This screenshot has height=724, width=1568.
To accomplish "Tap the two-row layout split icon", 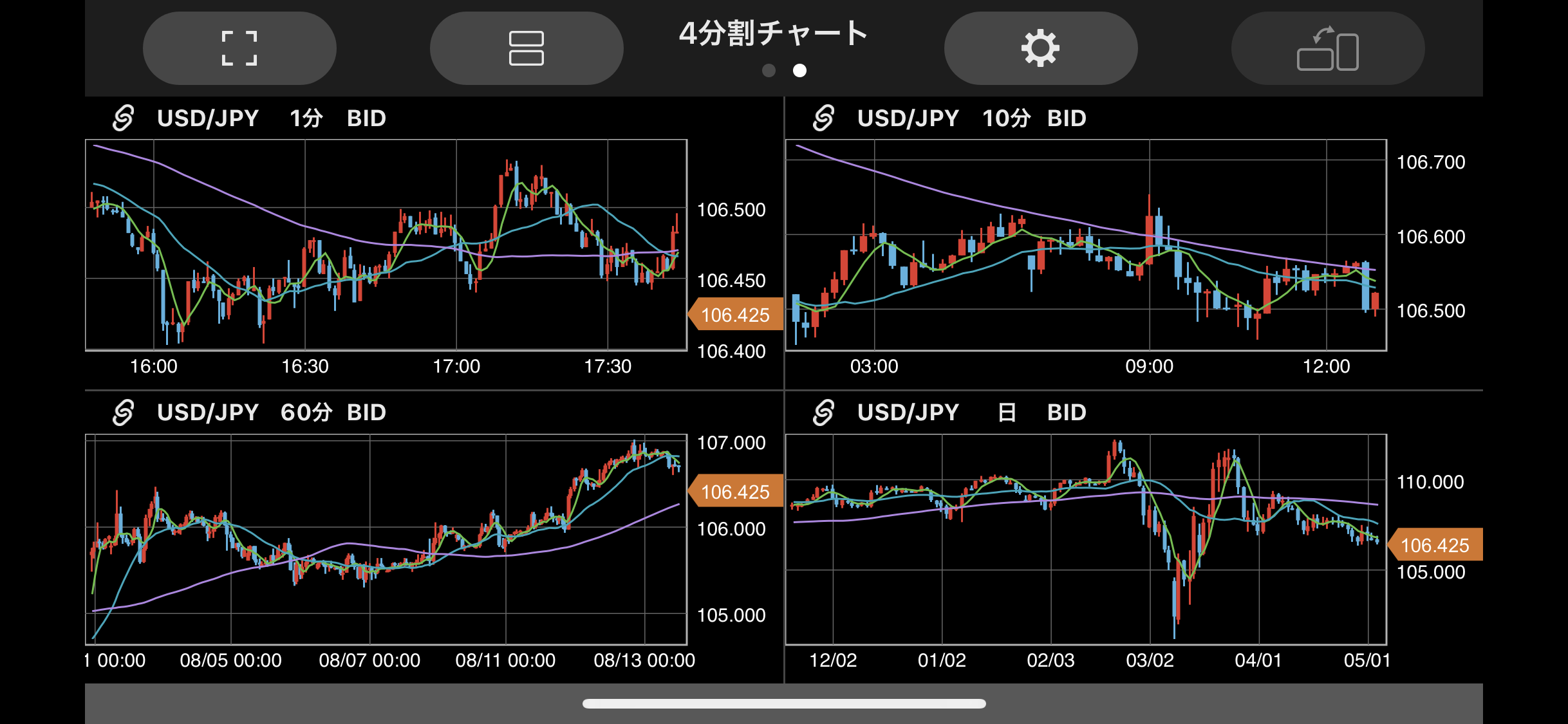I will (x=527, y=48).
